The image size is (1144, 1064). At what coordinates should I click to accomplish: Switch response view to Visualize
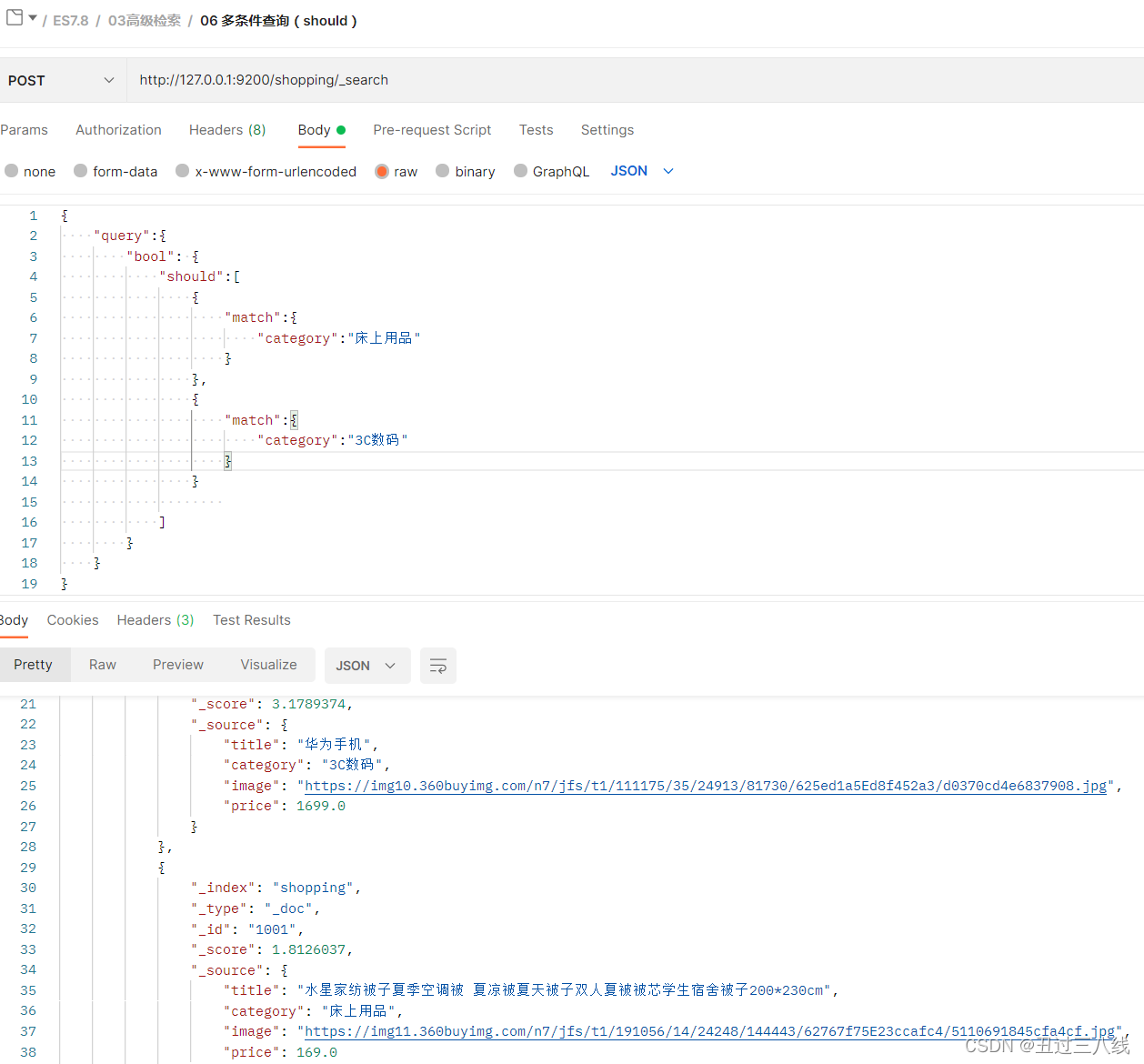268,665
